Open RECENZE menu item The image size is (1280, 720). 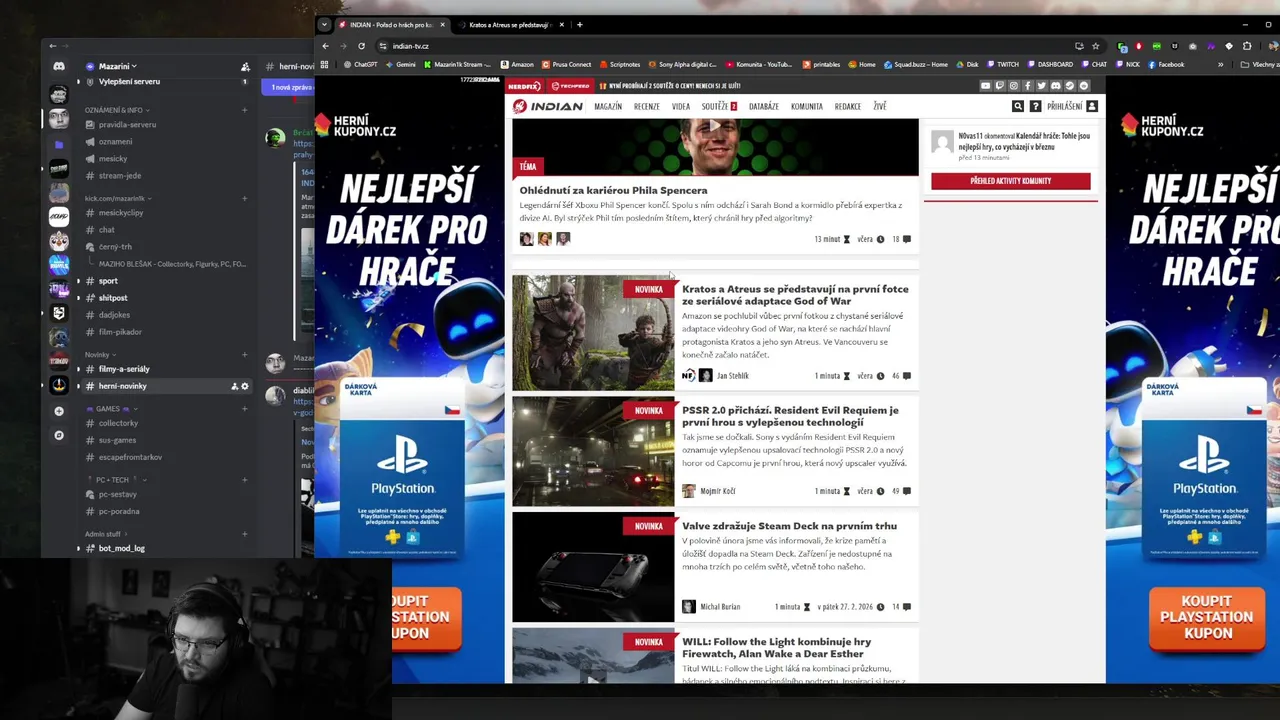pos(647,106)
